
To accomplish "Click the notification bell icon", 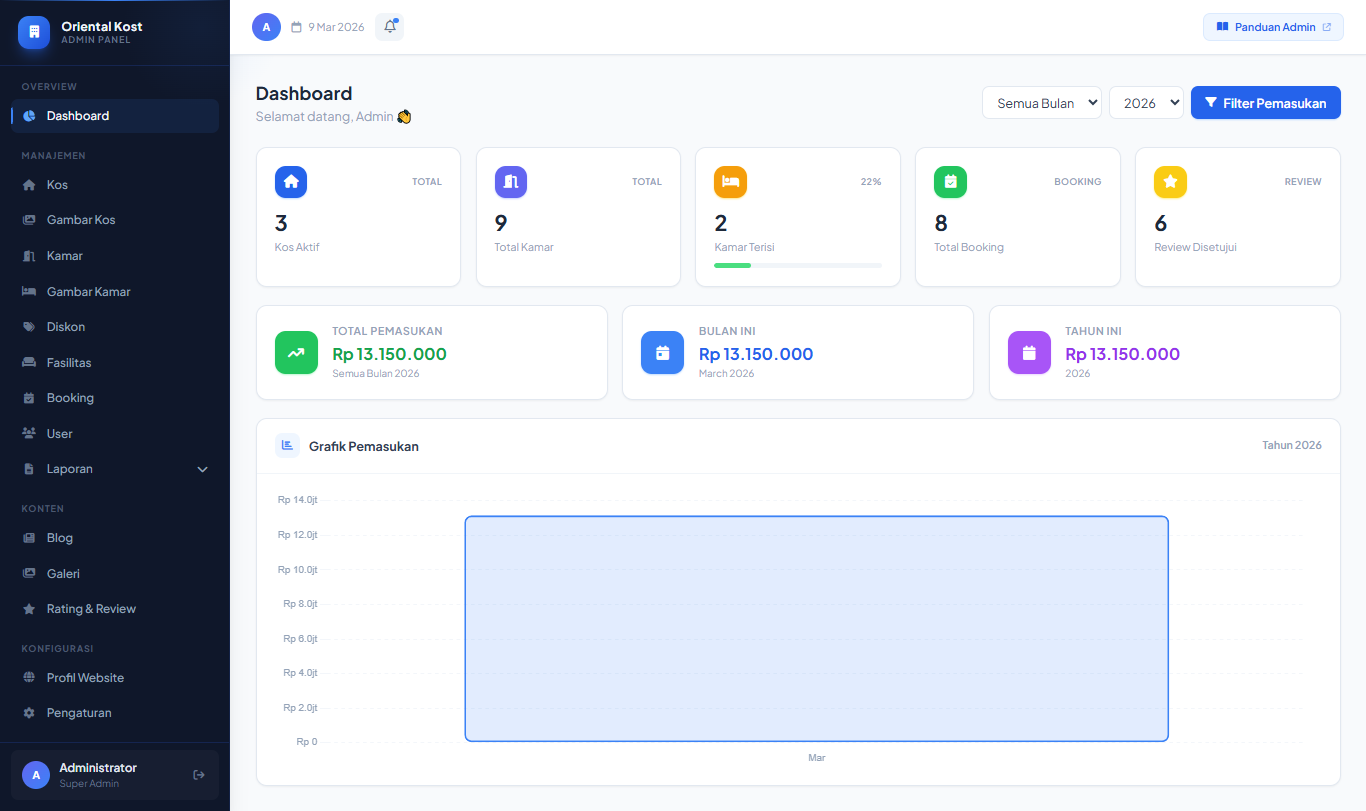I will 389,27.
